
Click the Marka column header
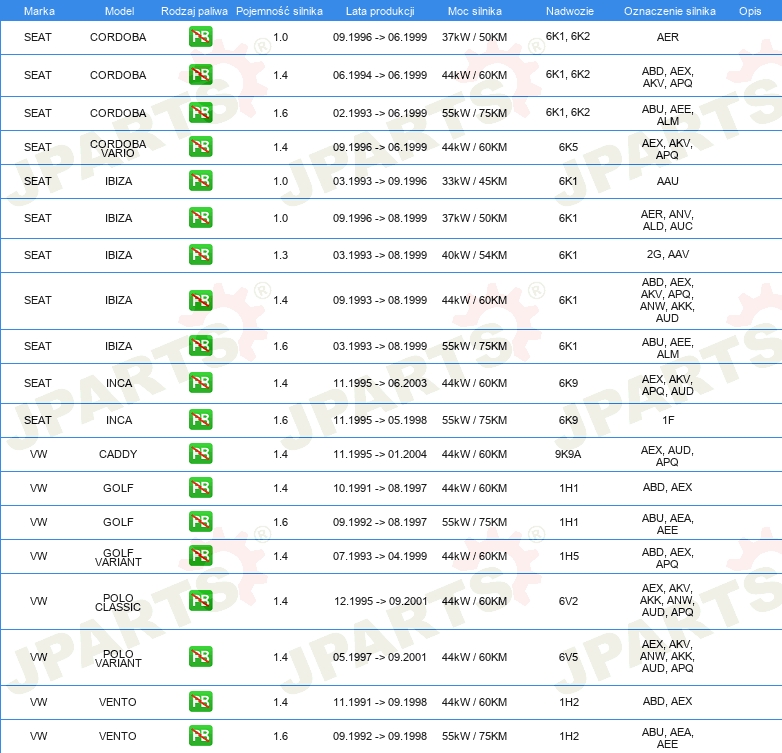pos(39,11)
